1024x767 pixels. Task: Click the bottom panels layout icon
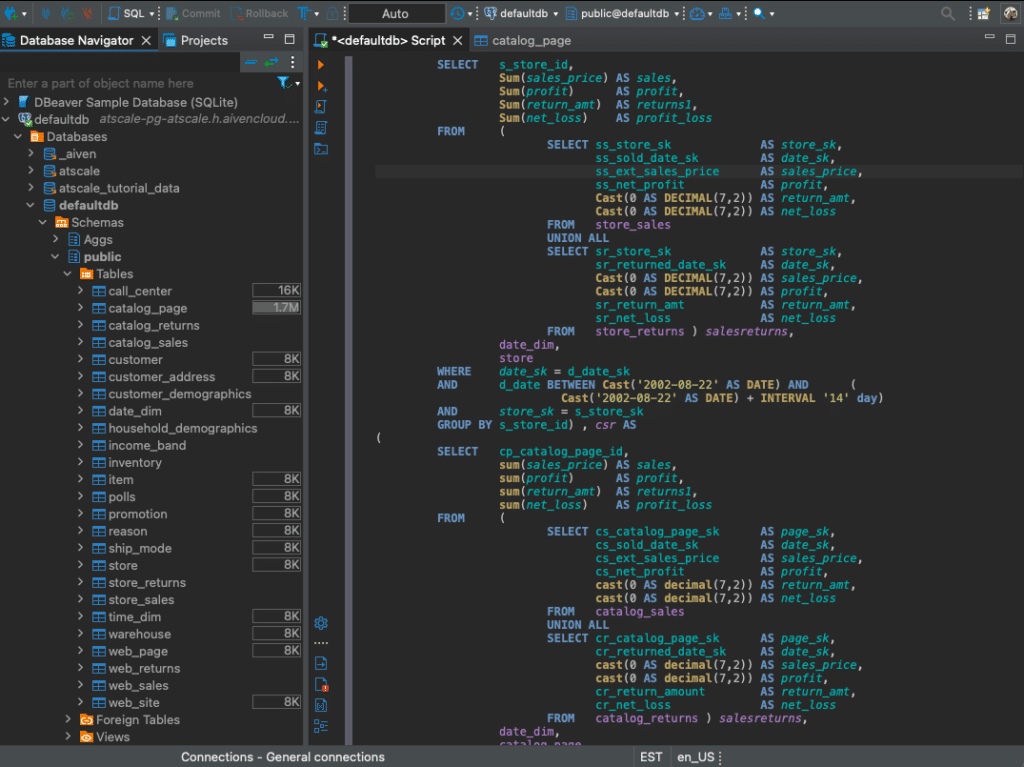click(x=321, y=726)
